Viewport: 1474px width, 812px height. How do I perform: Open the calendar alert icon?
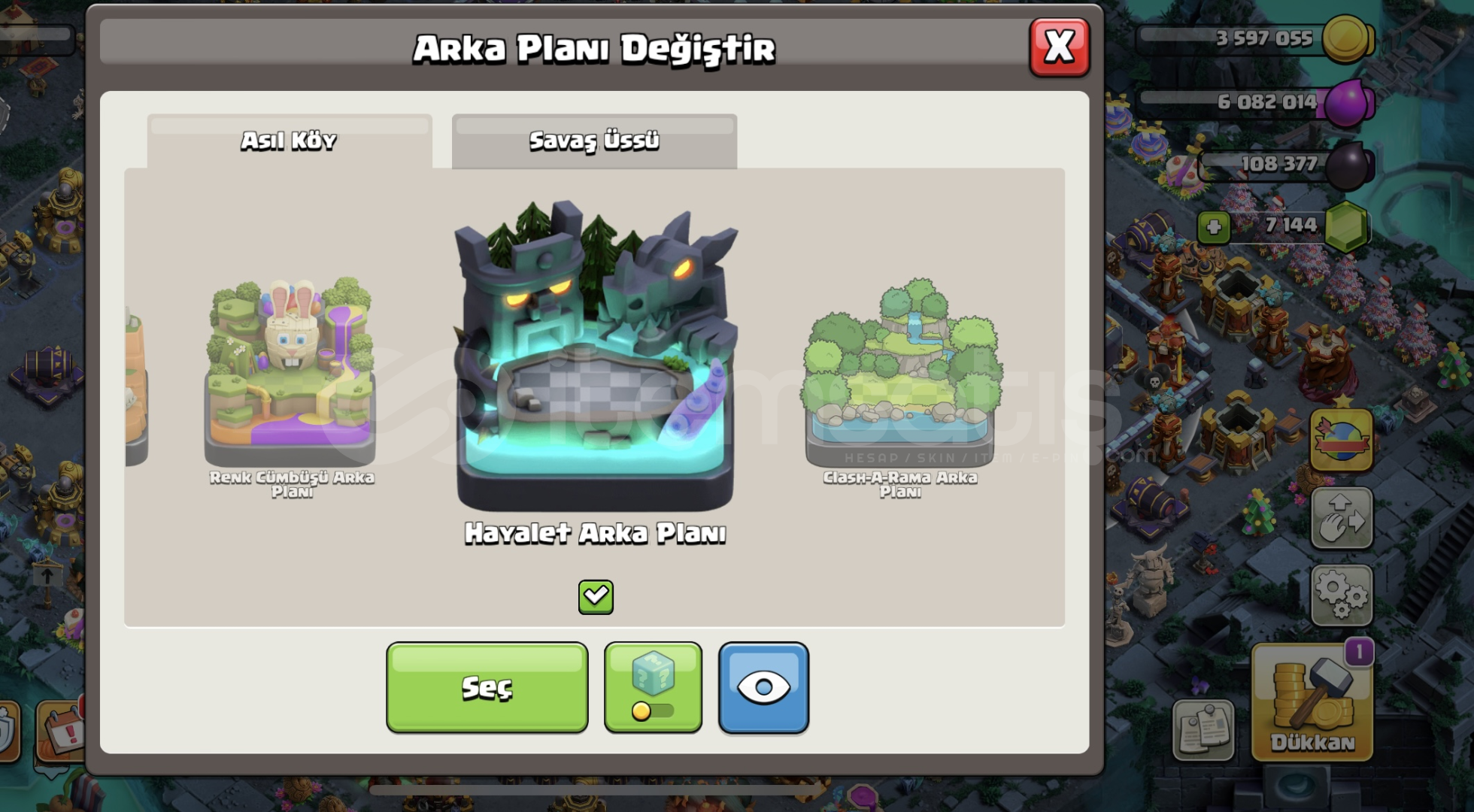coord(60,731)
